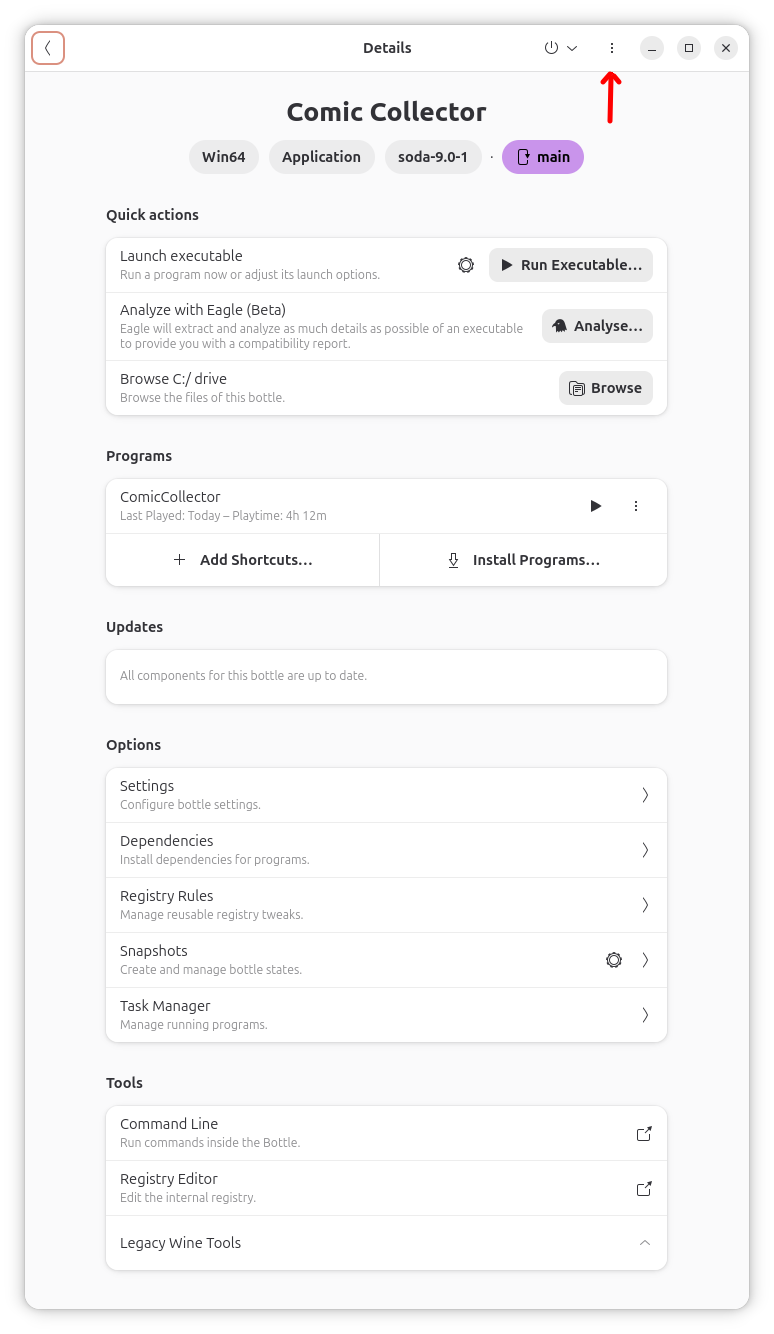Screen dimensions: 774x1334
Task: Launch Command Line external tool icon
Action: (x=645, y=1133)
